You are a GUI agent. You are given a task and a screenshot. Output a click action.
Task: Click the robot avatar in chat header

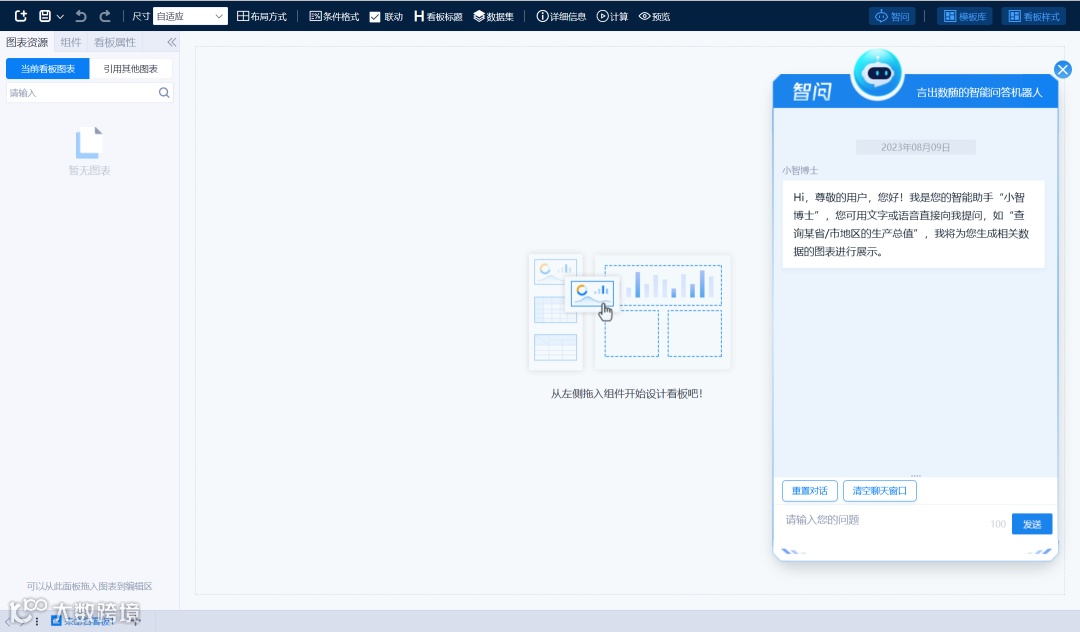point(878,74)
